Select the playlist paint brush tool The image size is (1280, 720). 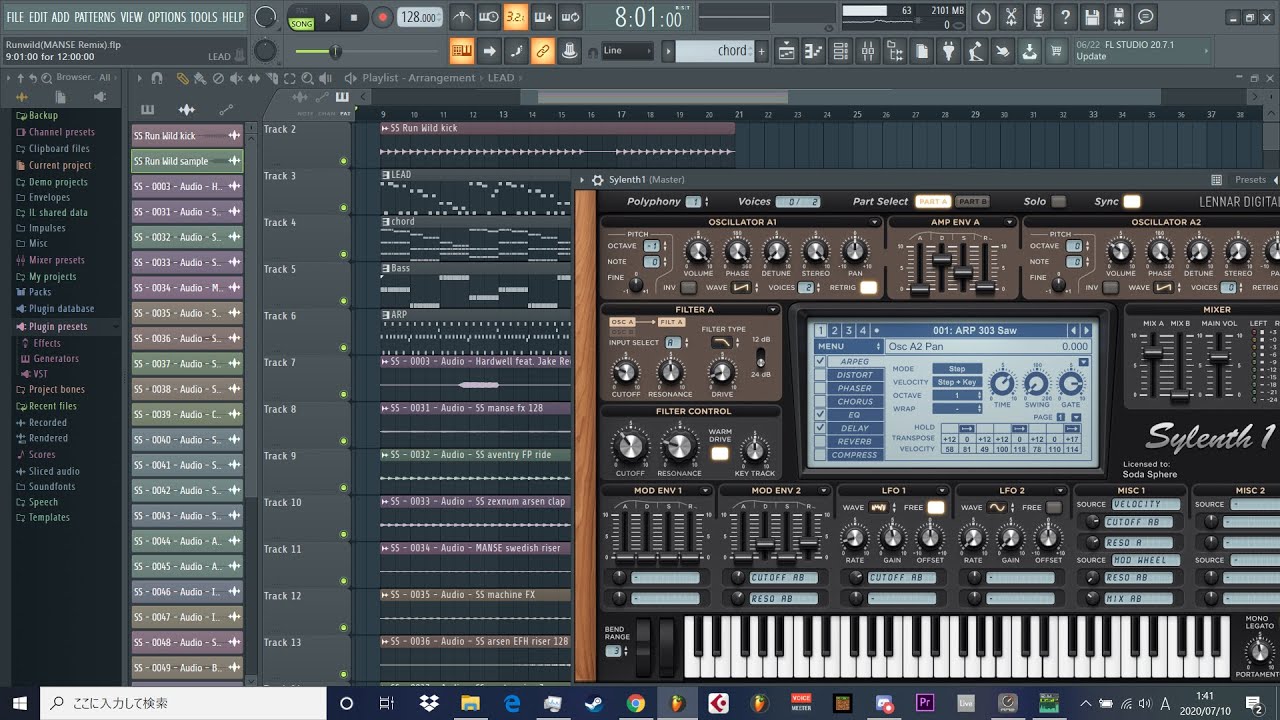(200, 78)
